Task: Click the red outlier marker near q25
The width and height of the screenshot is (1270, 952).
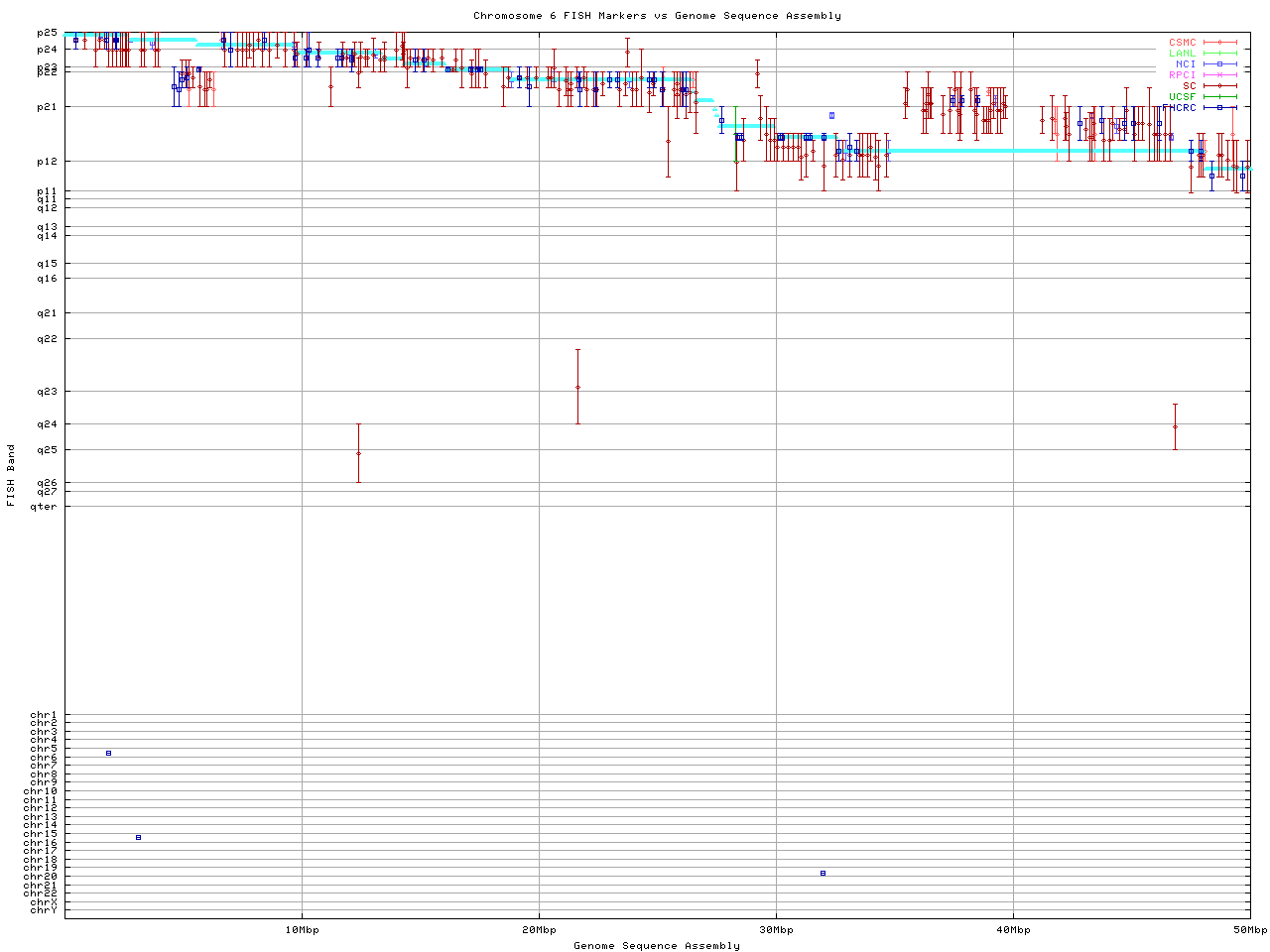Action: pos(358,453)
